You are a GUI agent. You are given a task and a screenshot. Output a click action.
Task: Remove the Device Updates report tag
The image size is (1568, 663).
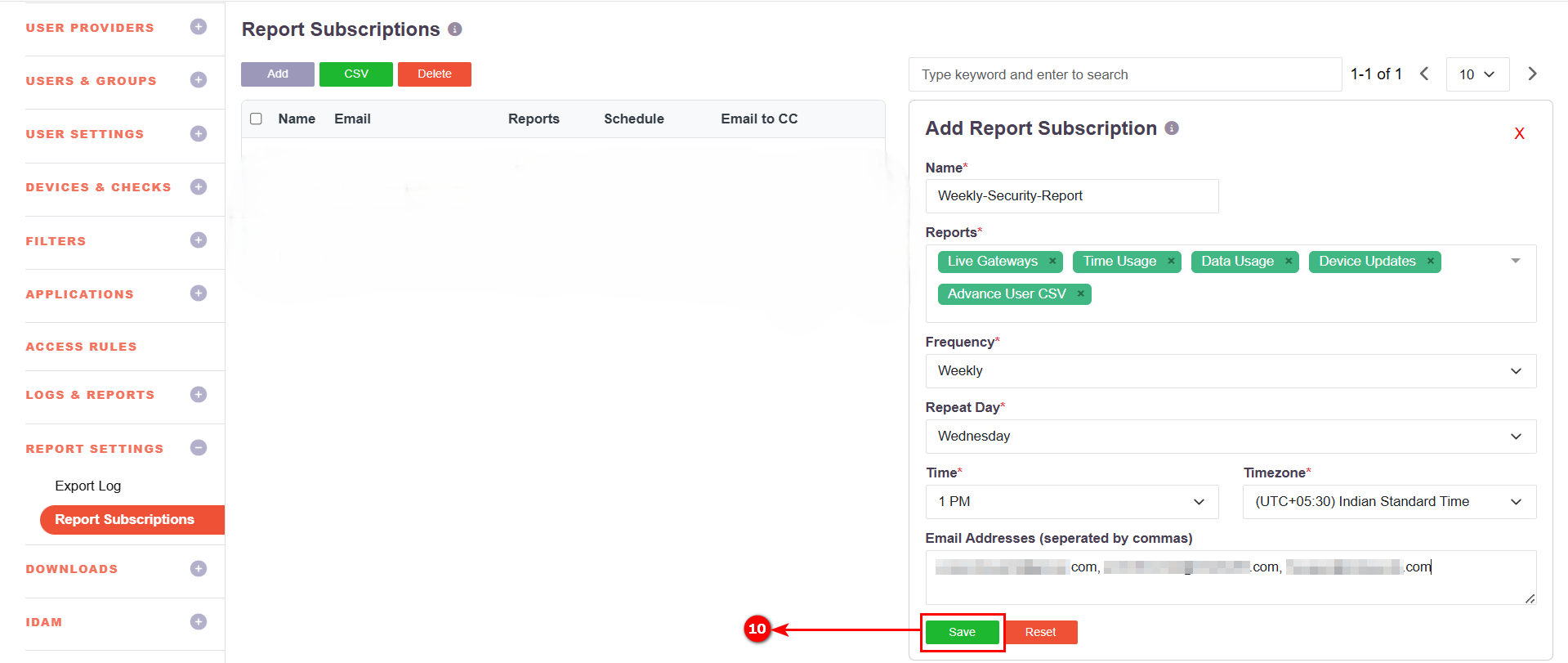(1431, 262)
